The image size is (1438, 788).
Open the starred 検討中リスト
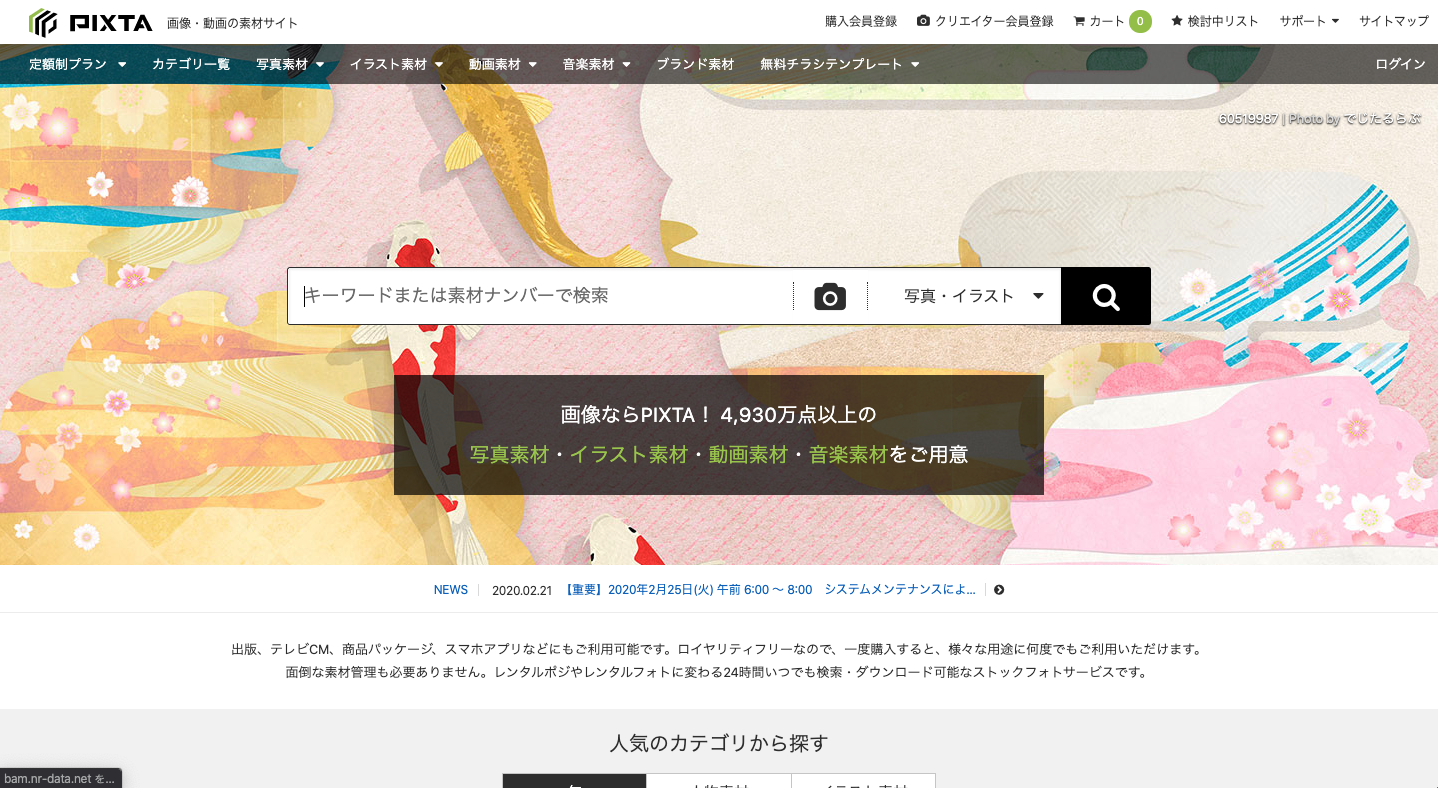pos(1215,21)
